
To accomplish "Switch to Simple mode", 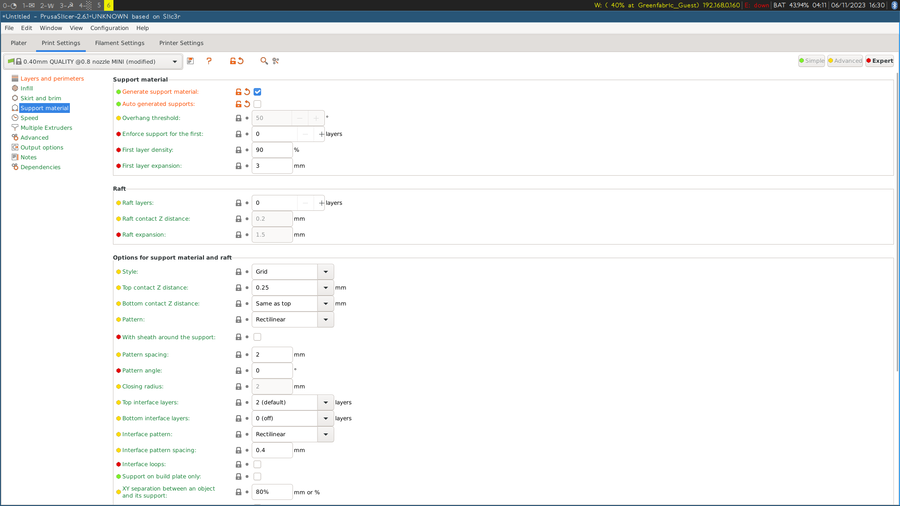I will [x=812, y=61].
